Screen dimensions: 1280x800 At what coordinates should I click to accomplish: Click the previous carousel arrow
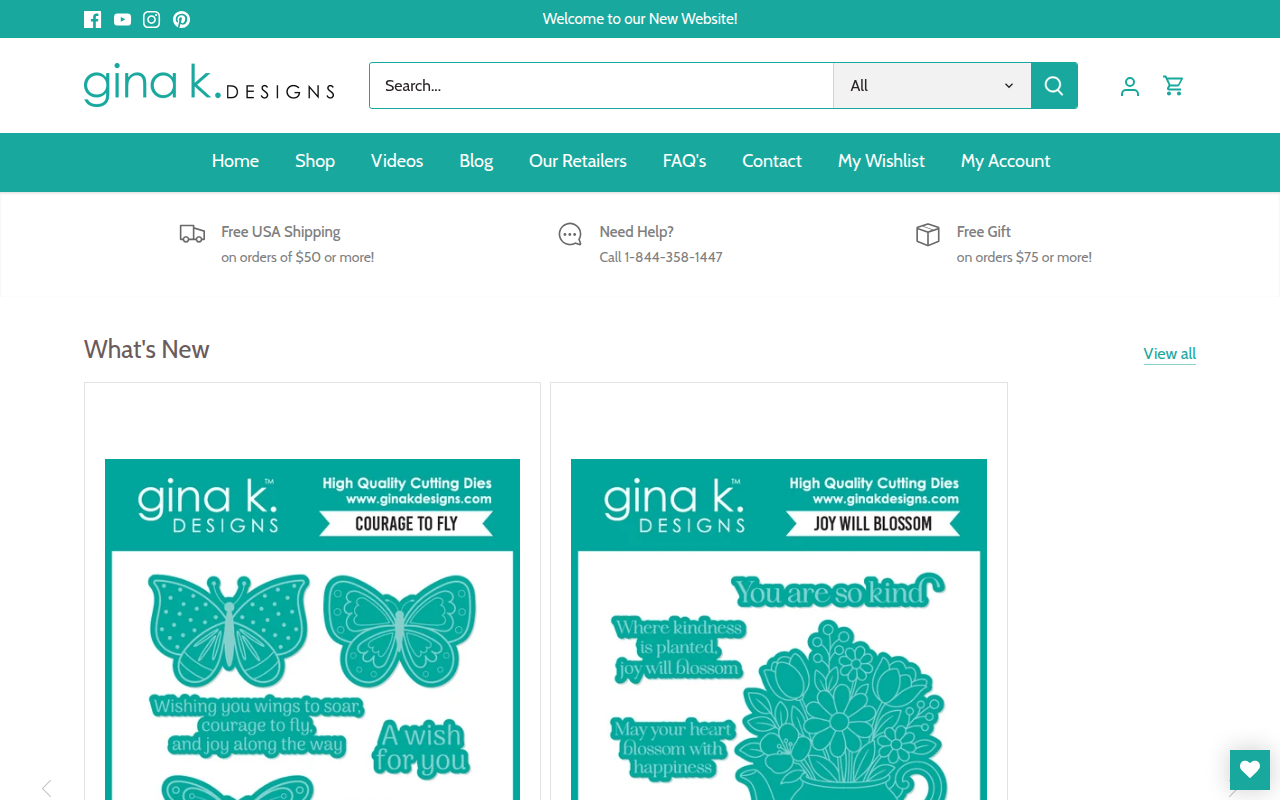[47, 788]
